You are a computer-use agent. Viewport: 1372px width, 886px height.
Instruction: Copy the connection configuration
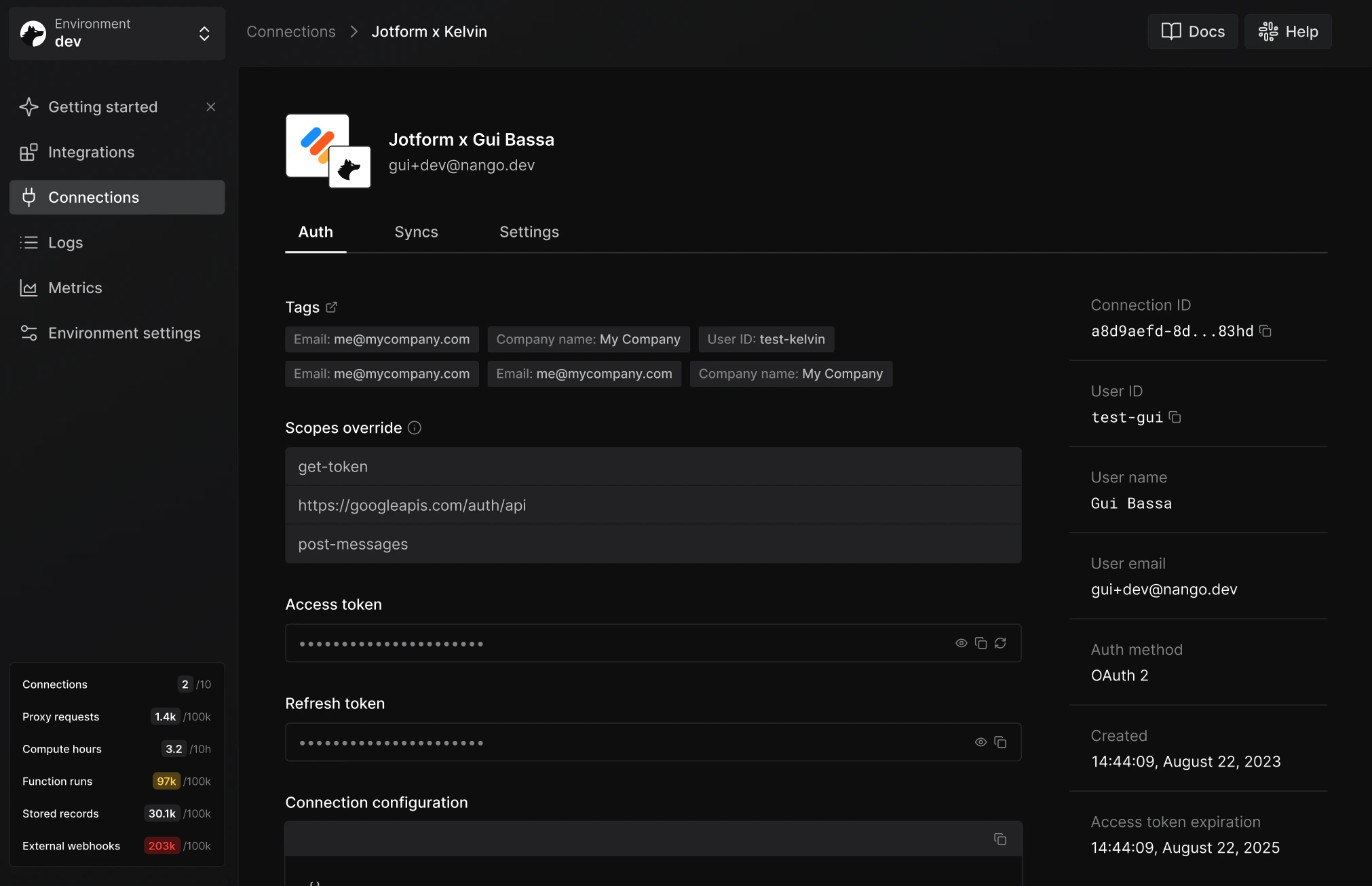coord(1000,839)
